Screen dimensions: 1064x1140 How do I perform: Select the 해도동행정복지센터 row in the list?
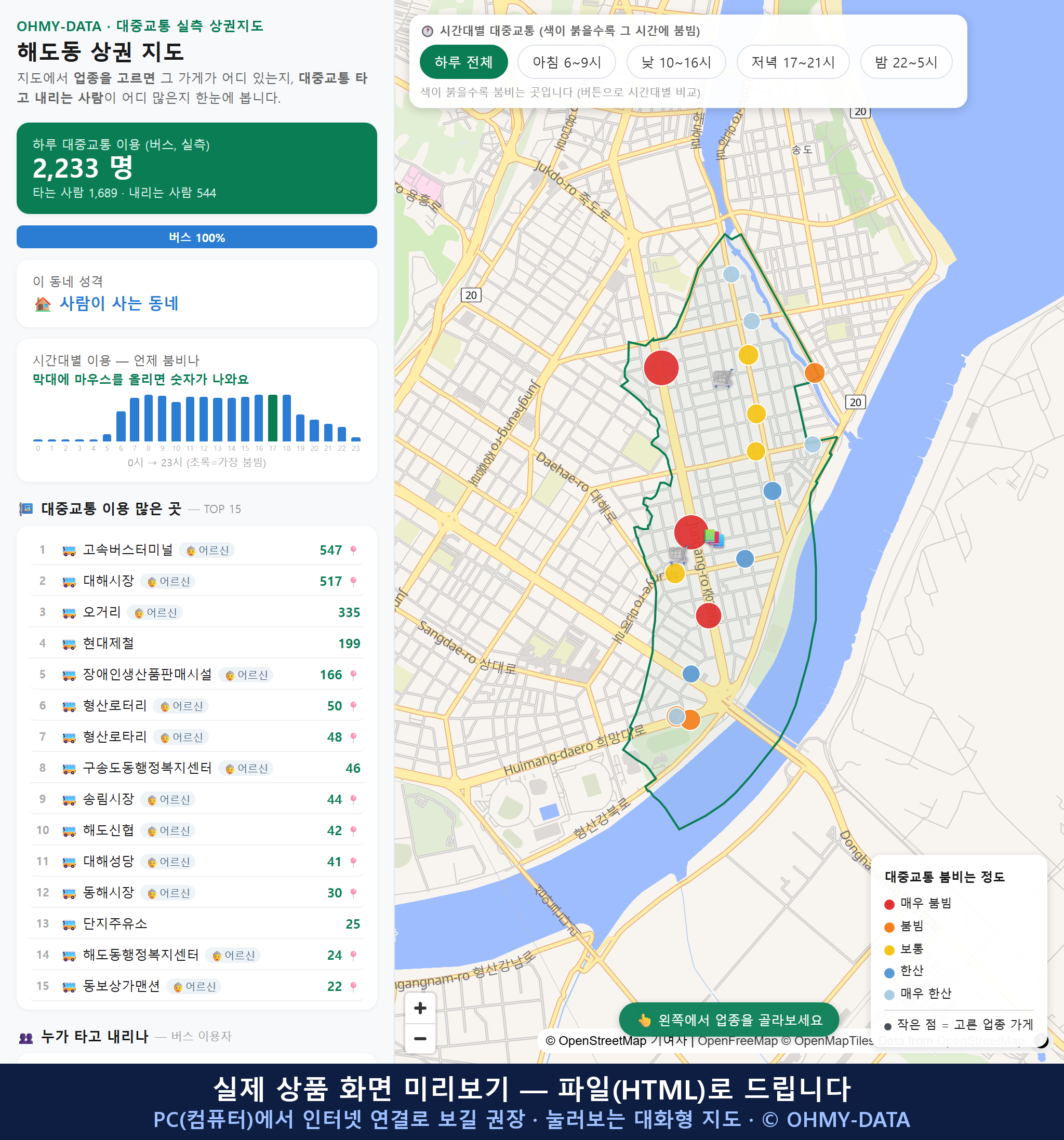(197, 955)
